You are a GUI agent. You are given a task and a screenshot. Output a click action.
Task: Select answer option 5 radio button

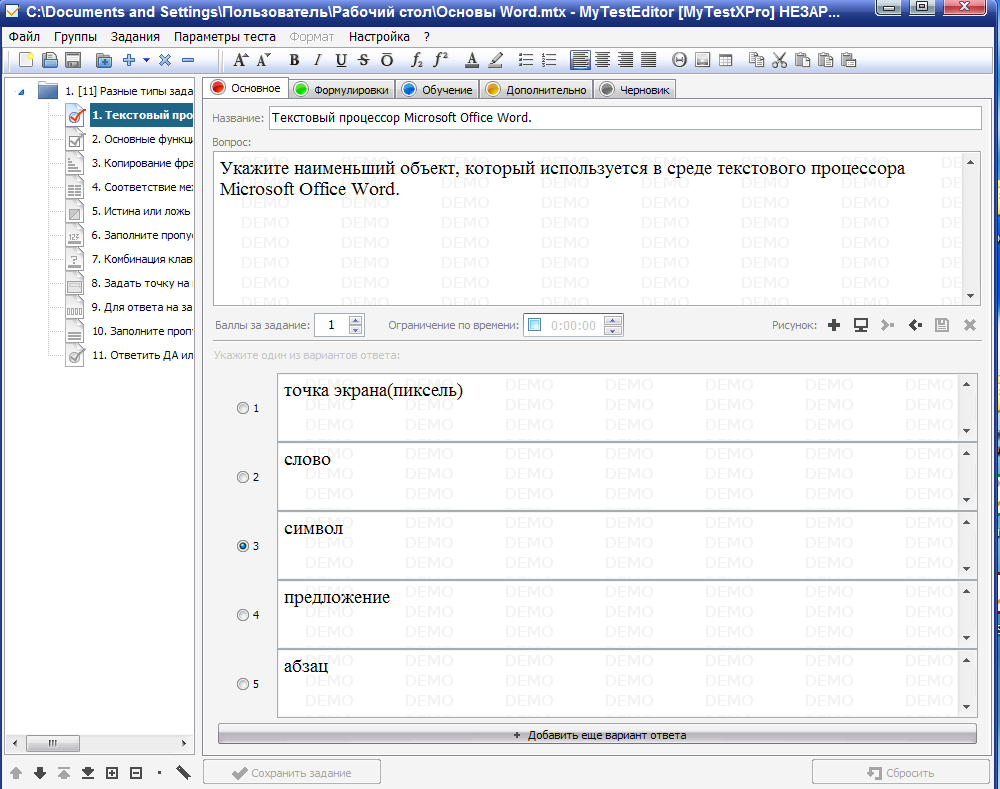pyautogui.click(x=243, y=684)
